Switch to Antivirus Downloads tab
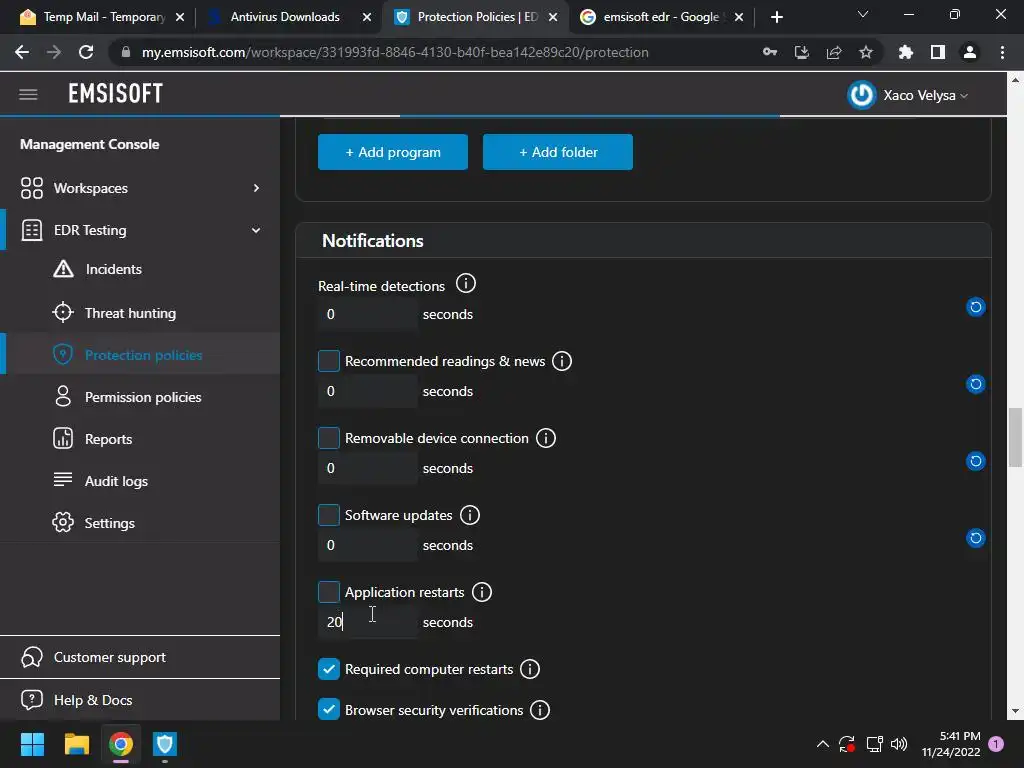This screenshot has width=1024, height=768. pos(285,17)
